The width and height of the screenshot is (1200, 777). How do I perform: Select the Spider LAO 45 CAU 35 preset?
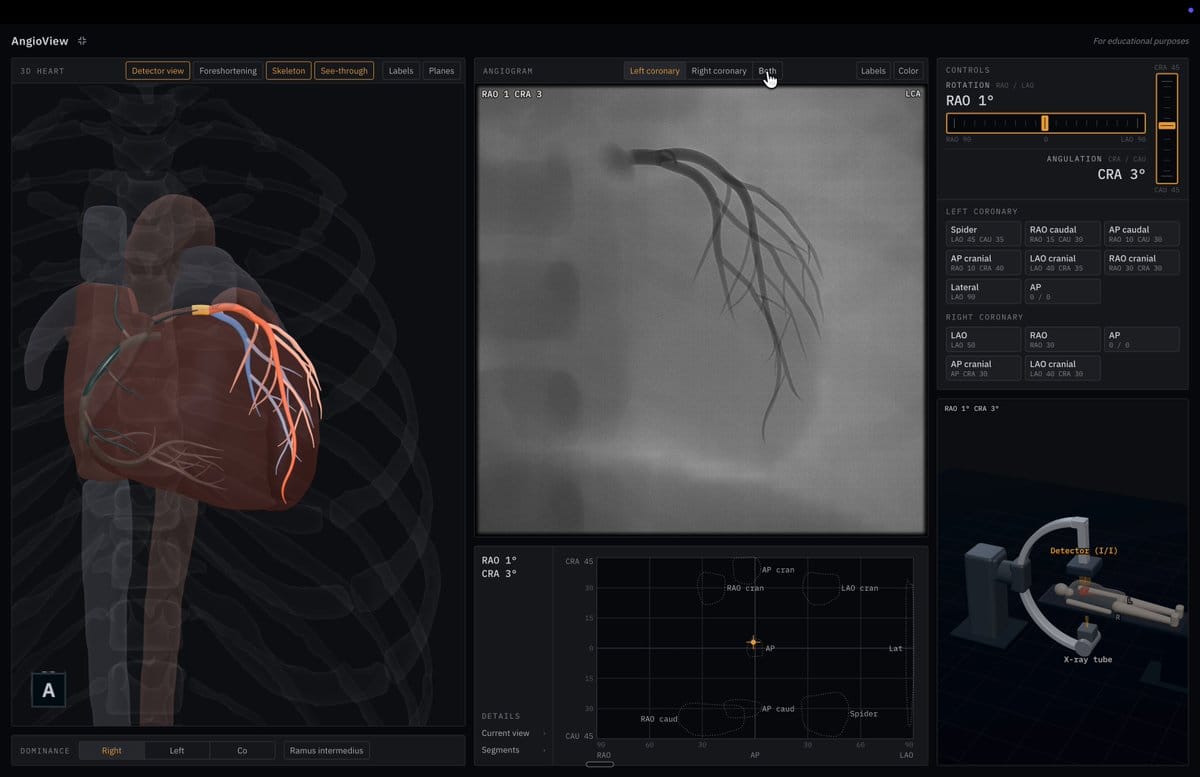click(983, 234)
